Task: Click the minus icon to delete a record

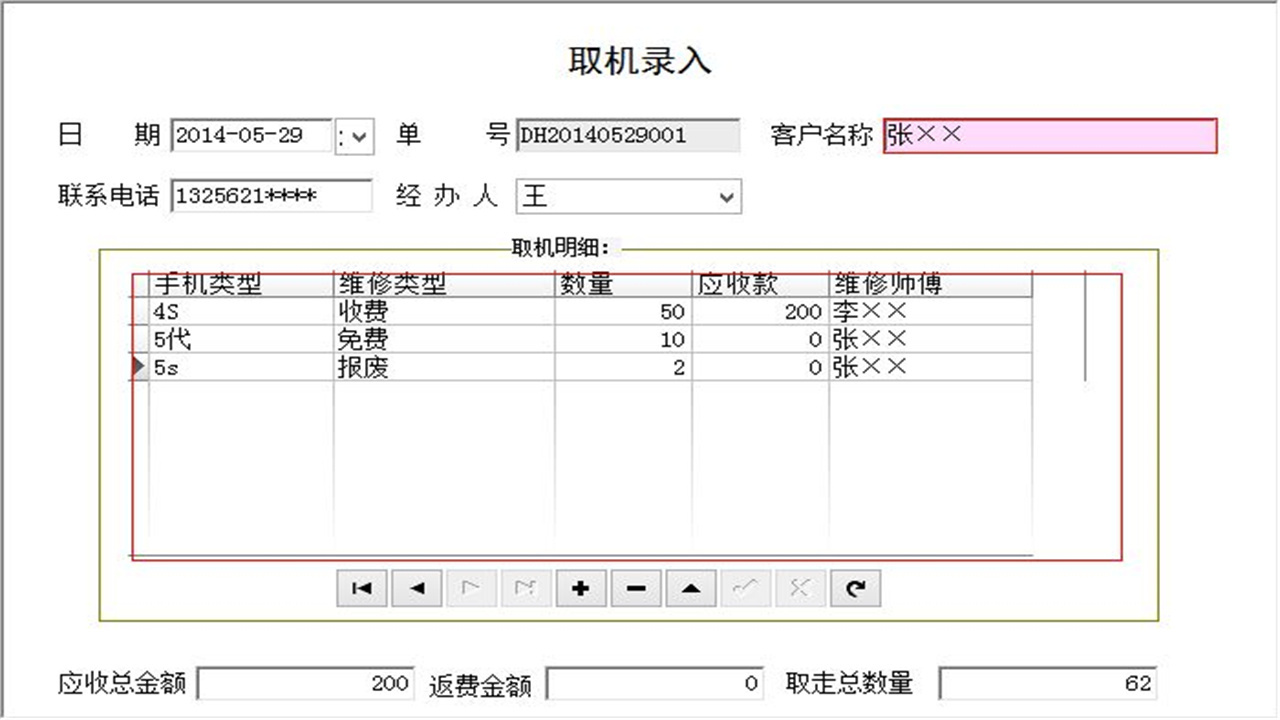Action: click(635, 589)
